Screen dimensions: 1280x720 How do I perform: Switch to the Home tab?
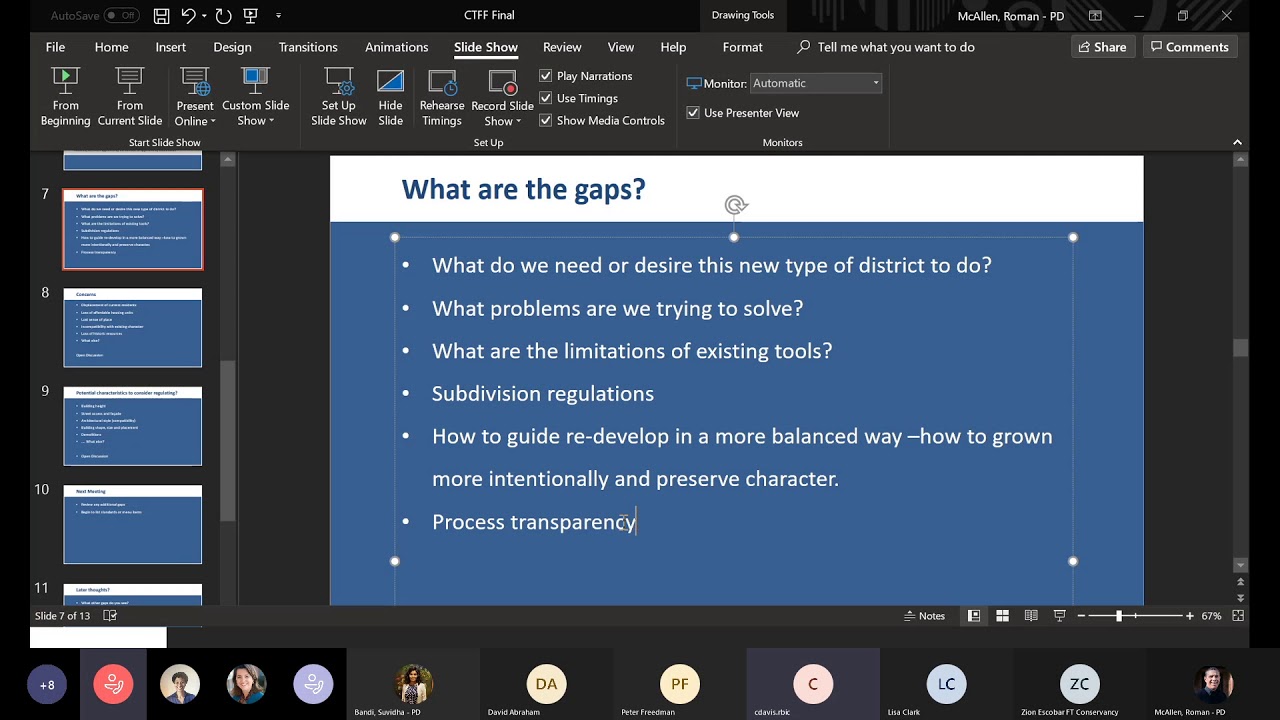pyautogui.click(x=111, y=47)
